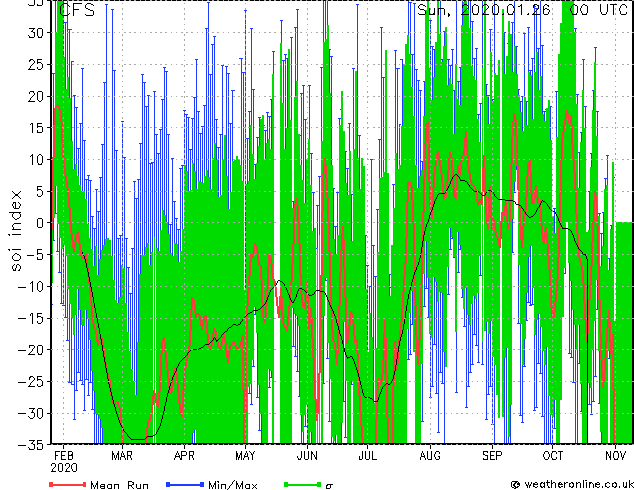Click the y-axis value 25
This screenshot has width=634, height=490.
coord(36,64)
